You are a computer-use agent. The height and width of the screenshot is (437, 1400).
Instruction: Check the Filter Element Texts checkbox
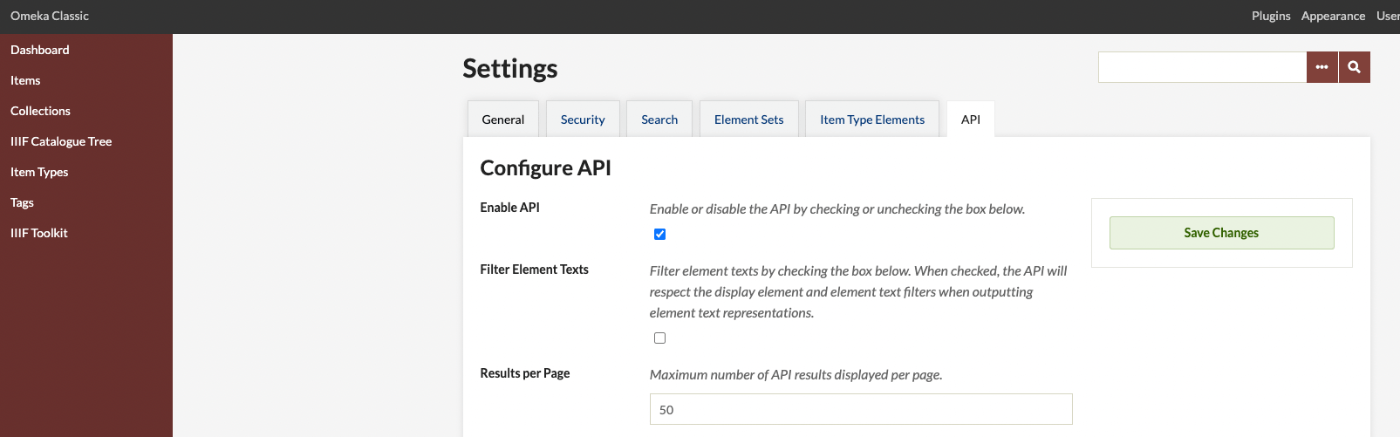pyautogui.click(x=660, y=338)
